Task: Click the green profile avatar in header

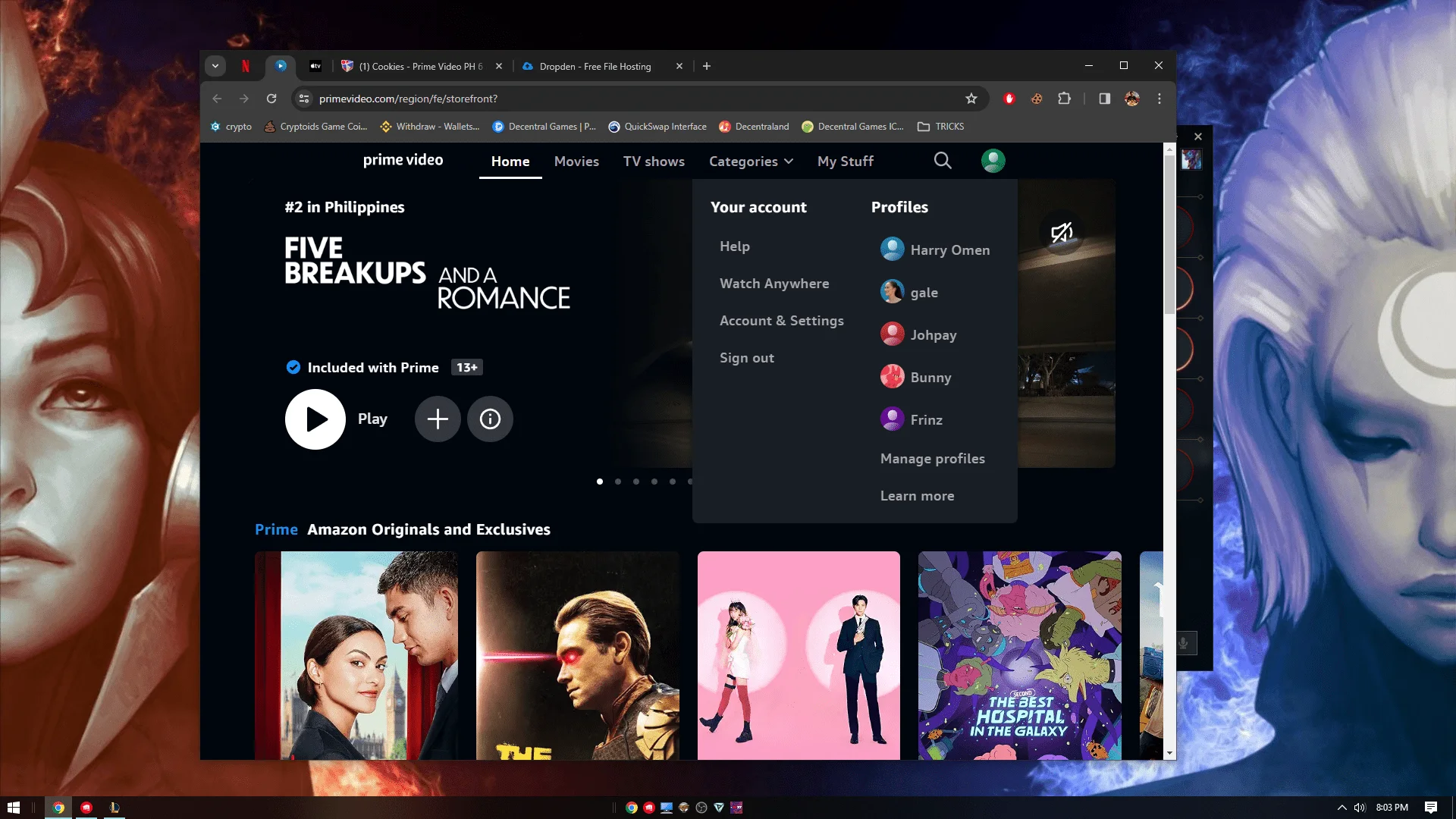Action: [x=993, y=160]
